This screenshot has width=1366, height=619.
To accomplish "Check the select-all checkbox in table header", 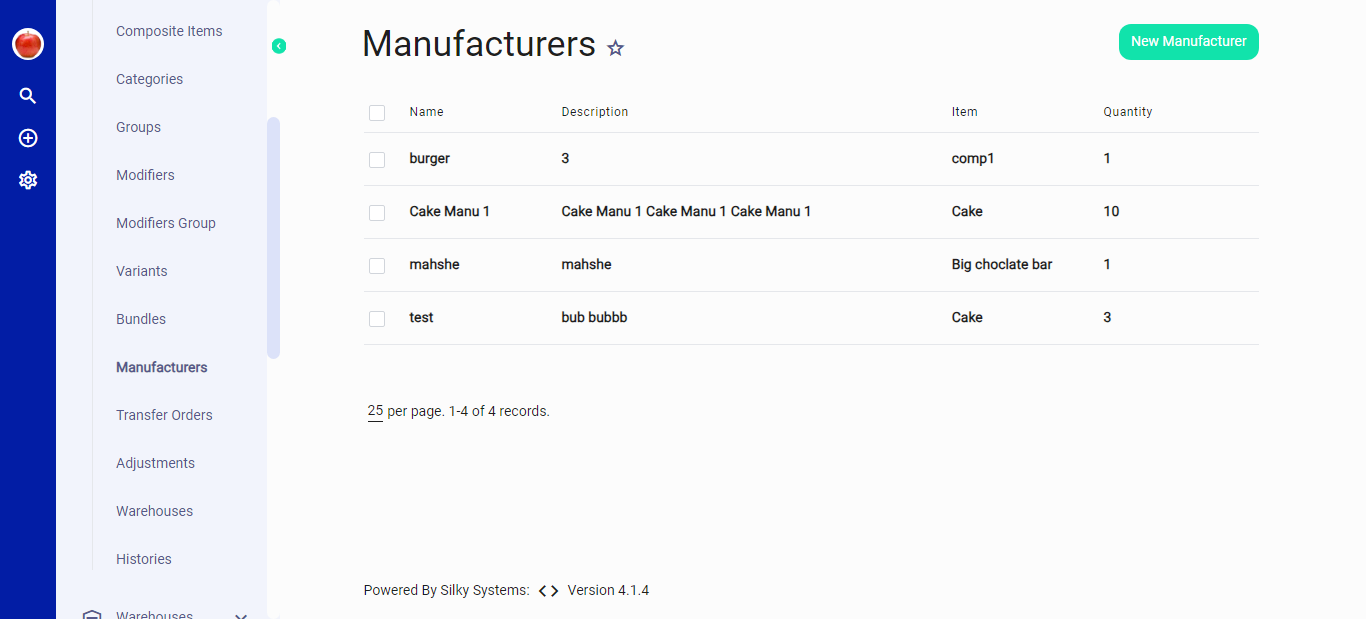I will pyautogui.click(x=377, y=113).
